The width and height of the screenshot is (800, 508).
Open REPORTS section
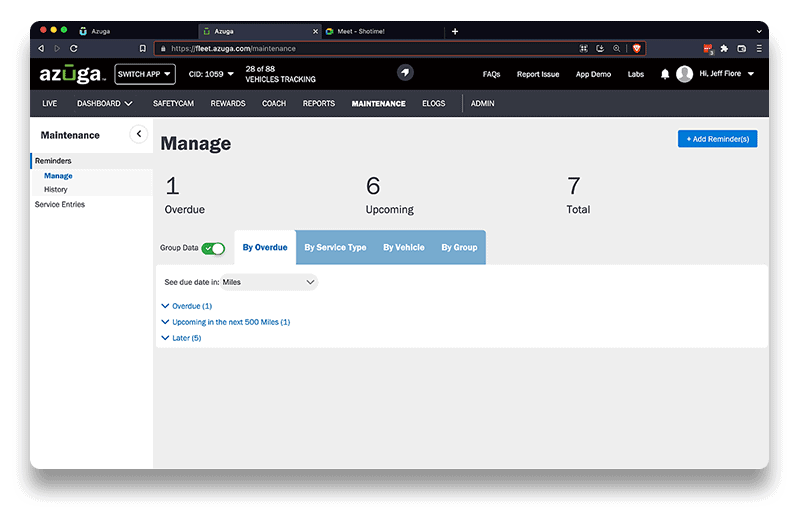tap(319, 104)
